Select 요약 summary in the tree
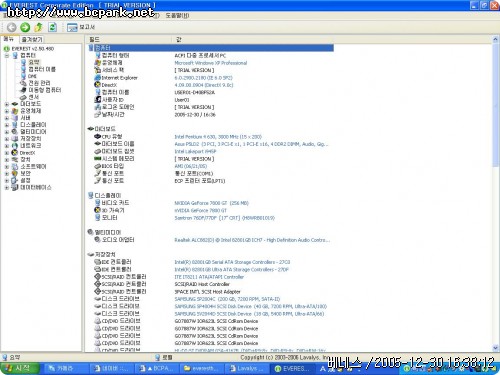Viewport: 500px width, 375px height. pos(34,62)
